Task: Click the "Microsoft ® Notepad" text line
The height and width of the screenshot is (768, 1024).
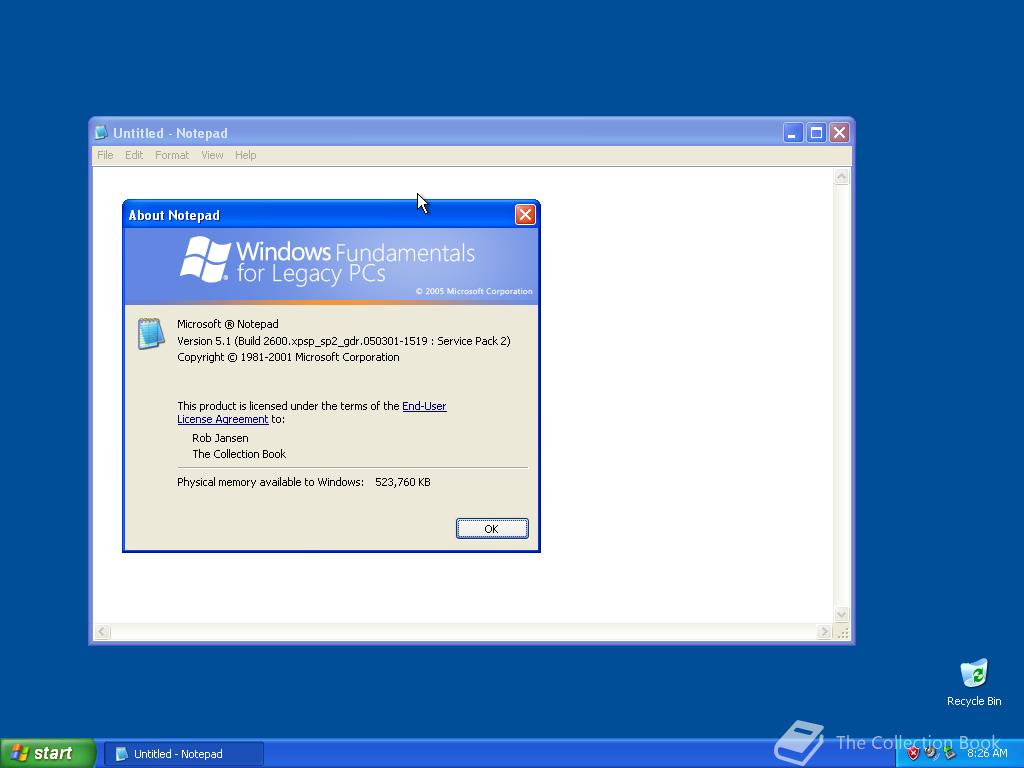Action: [x=228, y=324]
